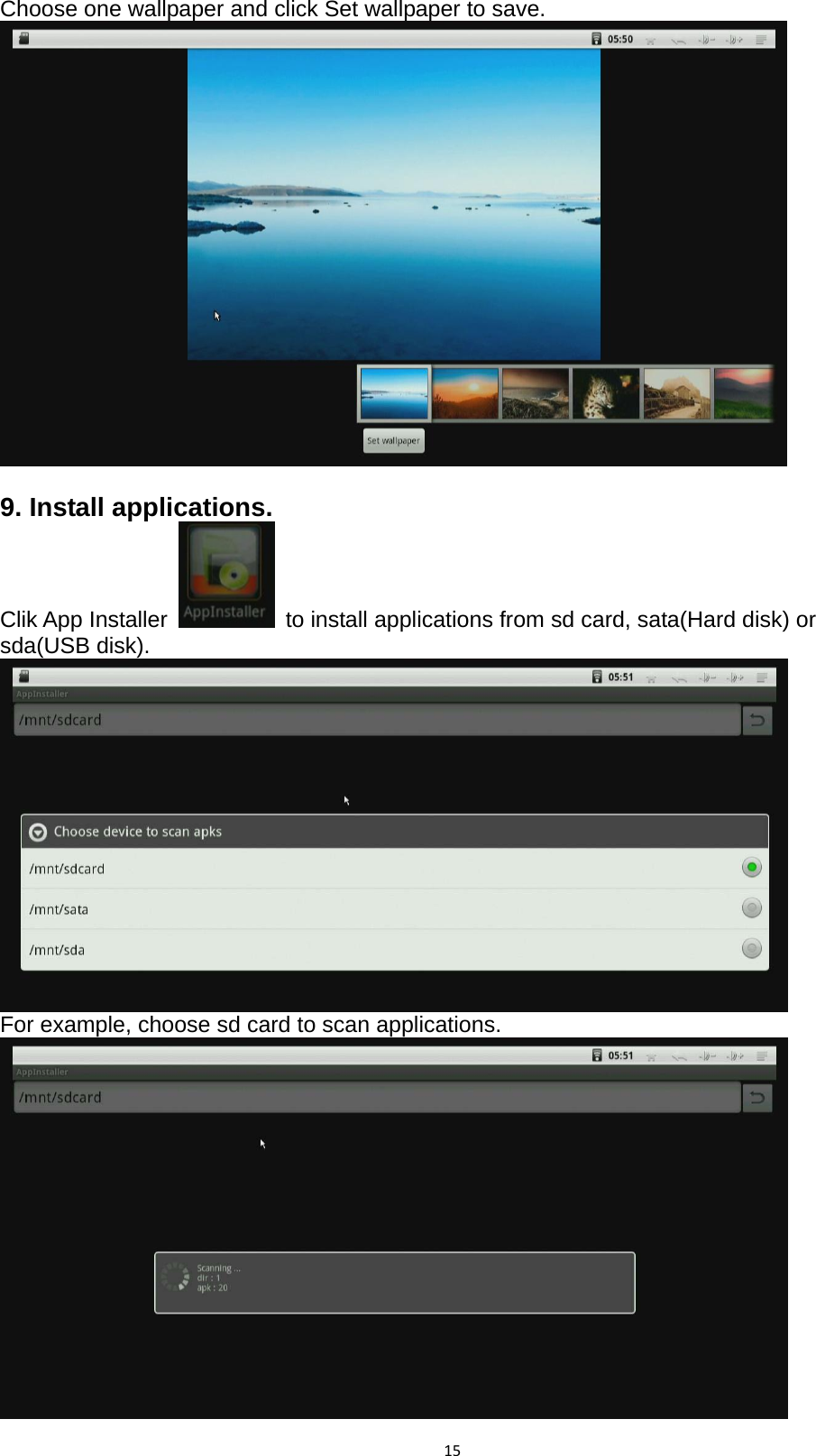Click return arrow button on device chooser screen

757,720
